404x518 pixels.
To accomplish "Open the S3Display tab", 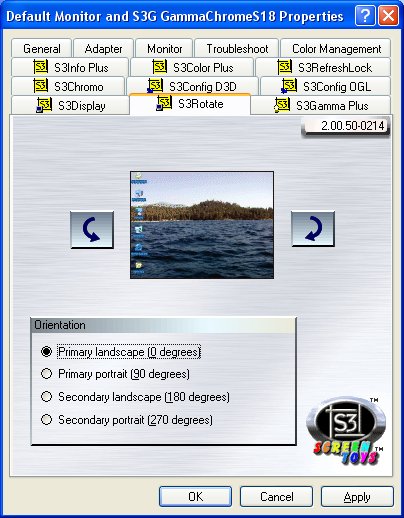I will coord(70,106).
